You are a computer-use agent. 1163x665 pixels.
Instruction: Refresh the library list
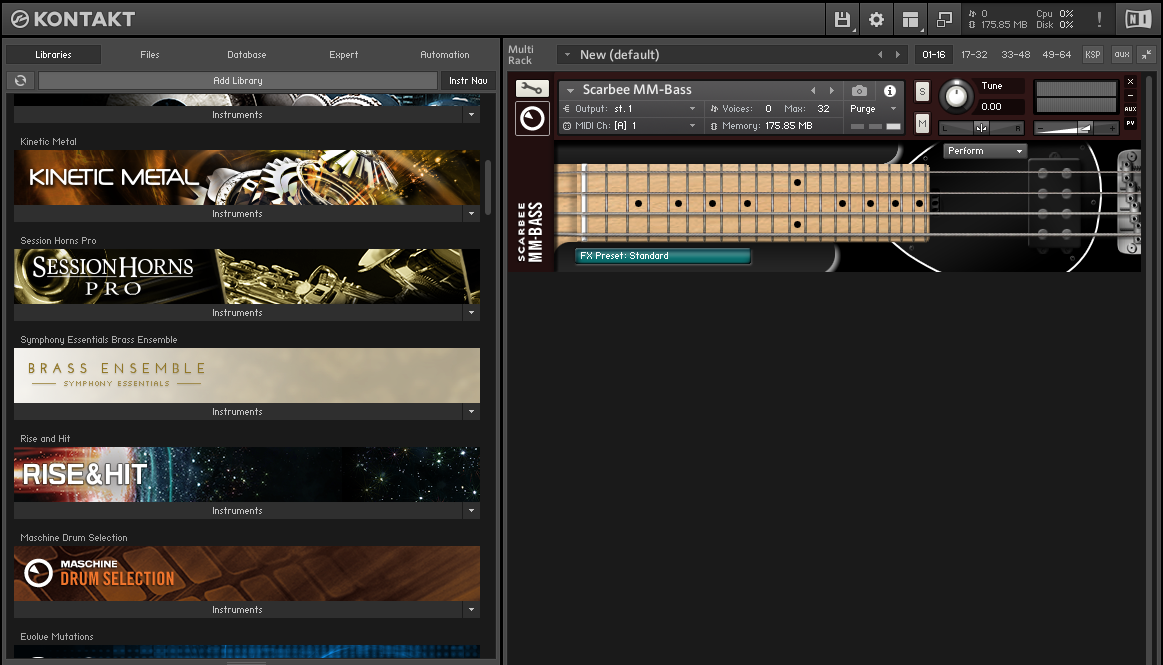coord(21,80)
